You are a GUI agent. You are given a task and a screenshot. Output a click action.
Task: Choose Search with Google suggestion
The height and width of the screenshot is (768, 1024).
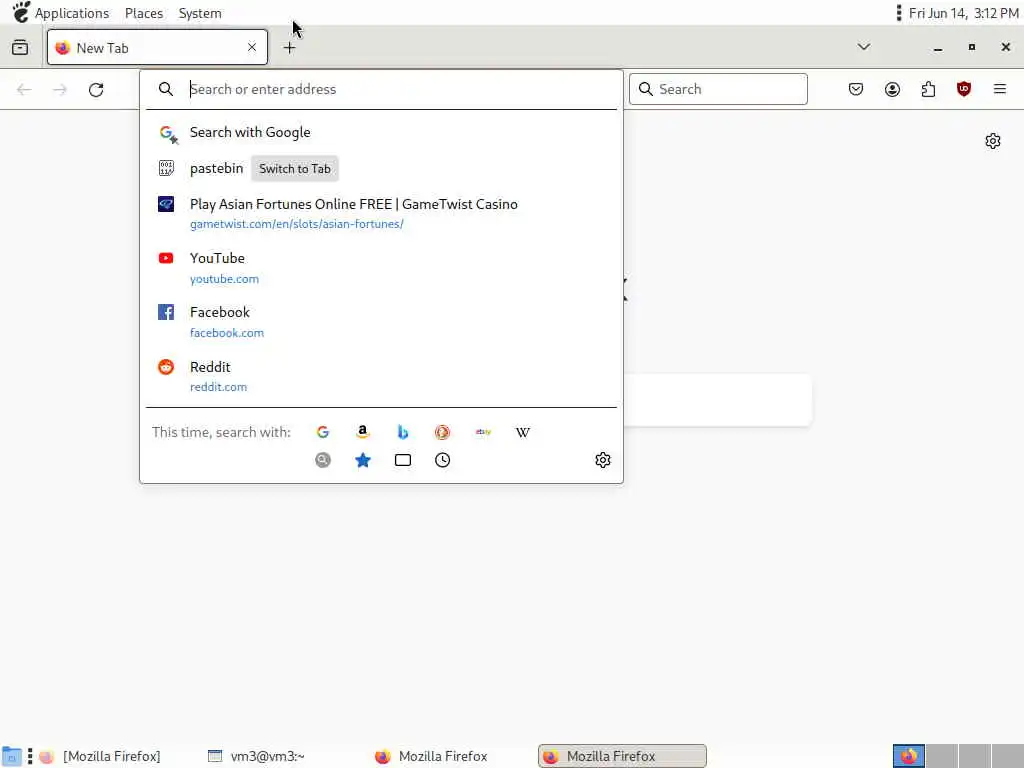pos(381,133)
